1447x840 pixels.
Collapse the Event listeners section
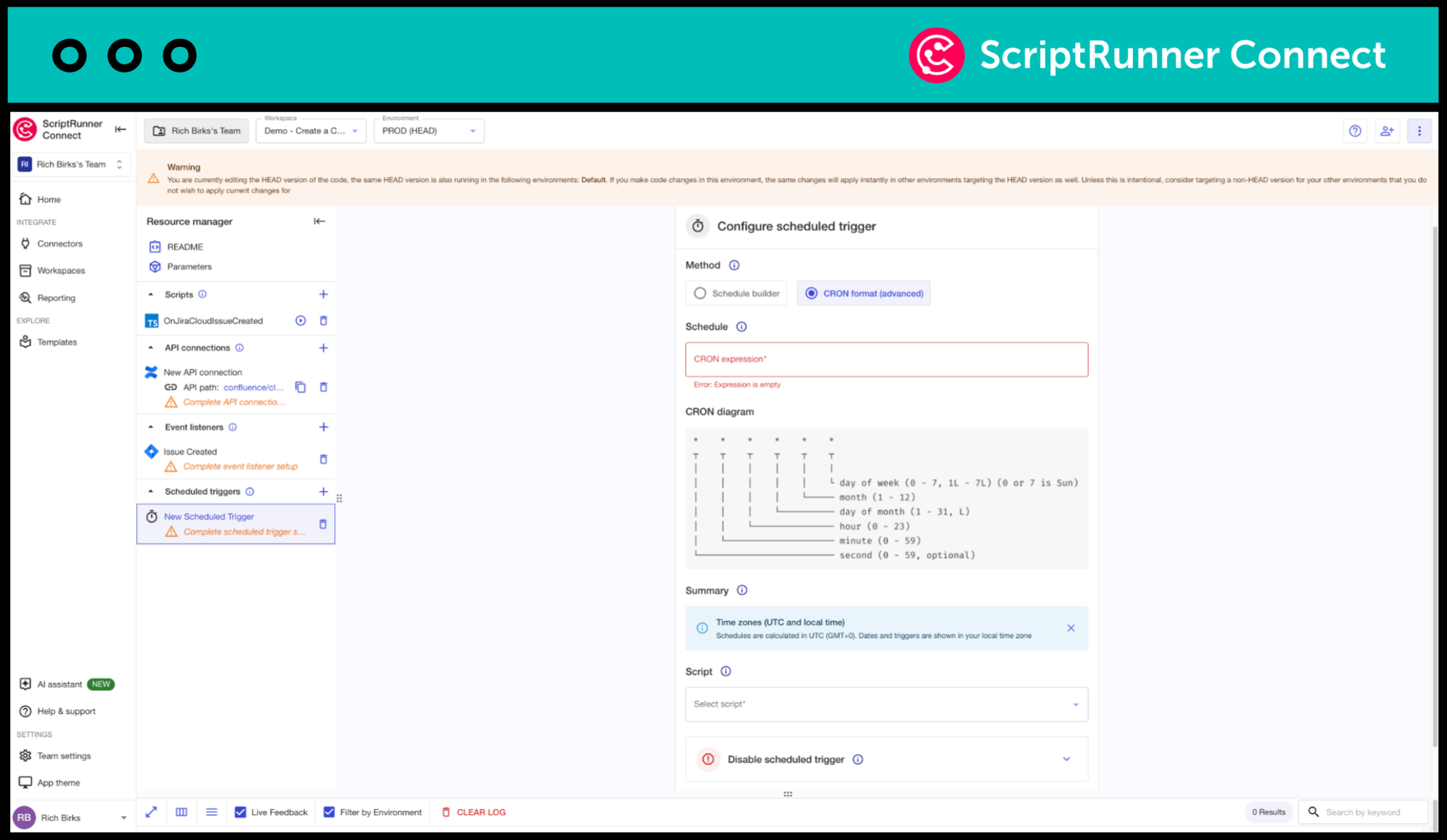[x=150, y=427]
